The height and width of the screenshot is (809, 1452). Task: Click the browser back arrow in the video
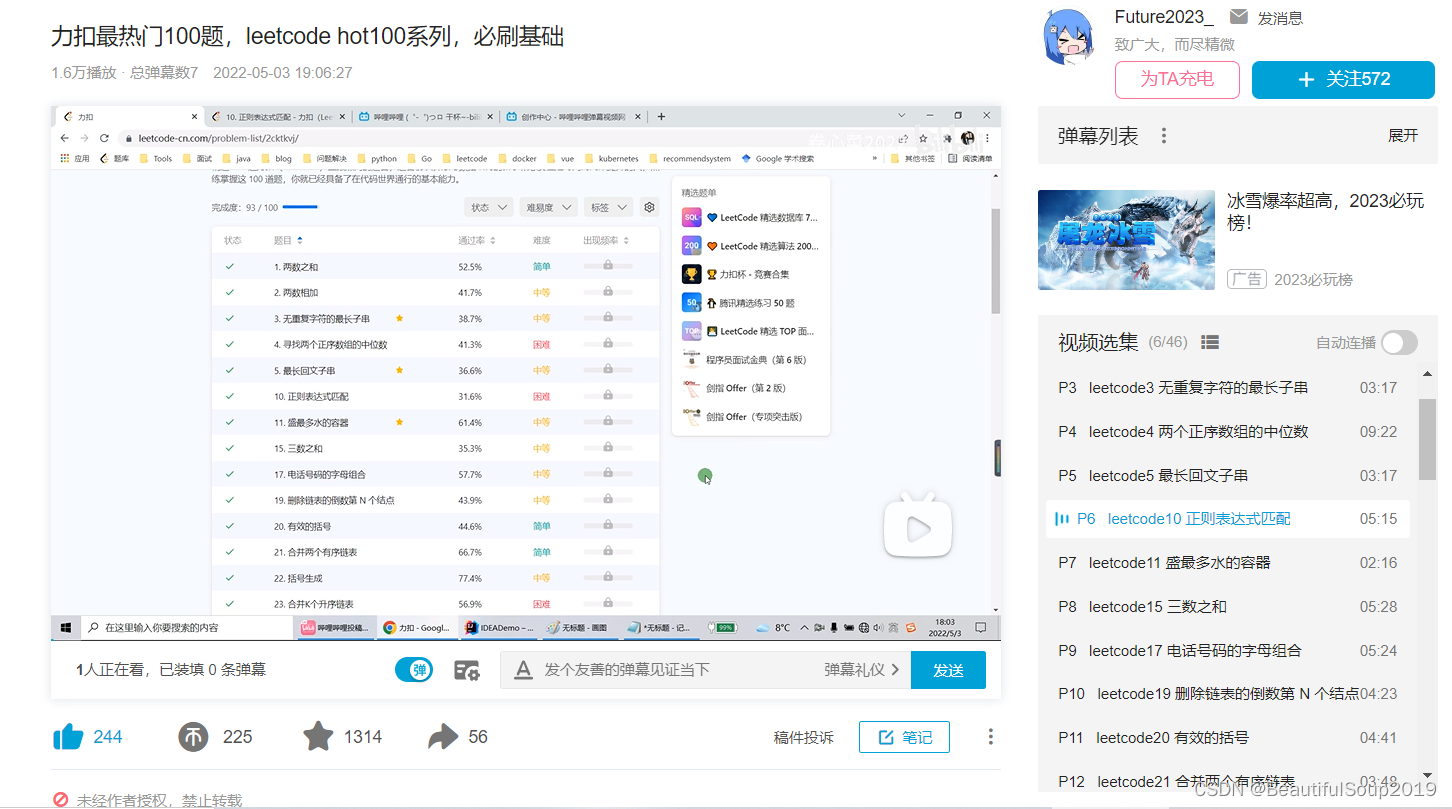tap(65, 138)
